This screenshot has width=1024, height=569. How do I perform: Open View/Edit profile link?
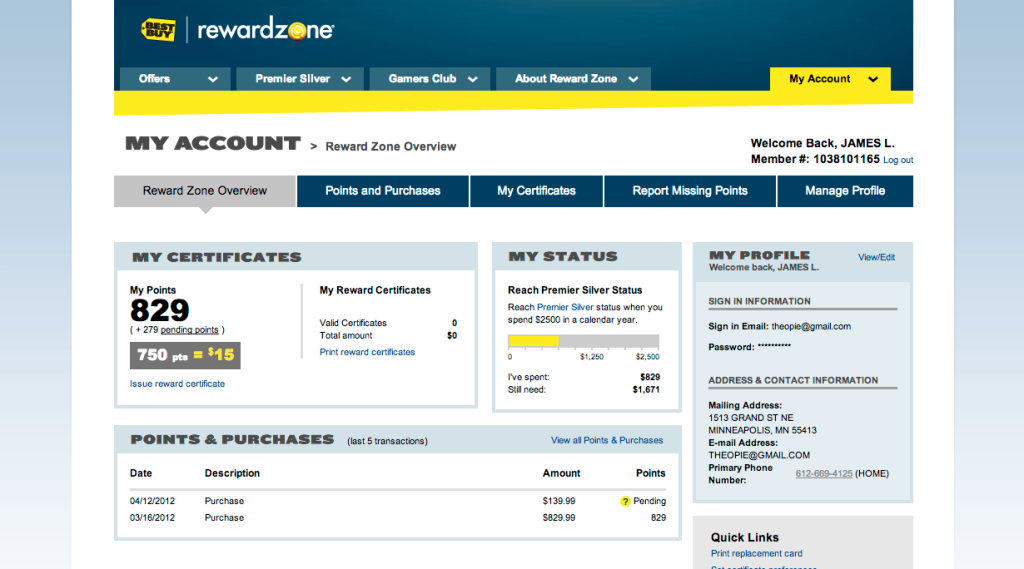(876, 257)
